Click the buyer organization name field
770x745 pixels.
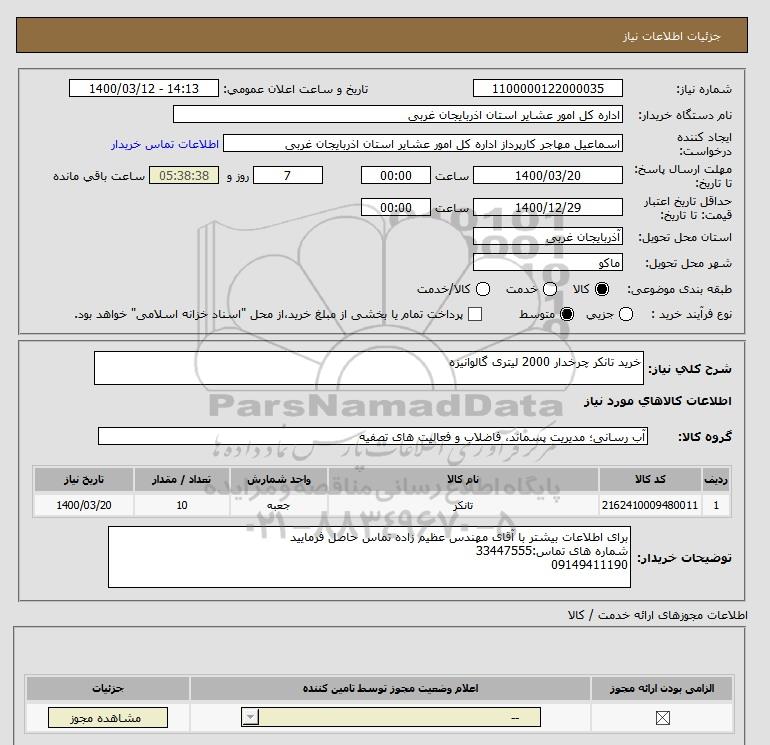pyautogui.click(x=398, y=114)
